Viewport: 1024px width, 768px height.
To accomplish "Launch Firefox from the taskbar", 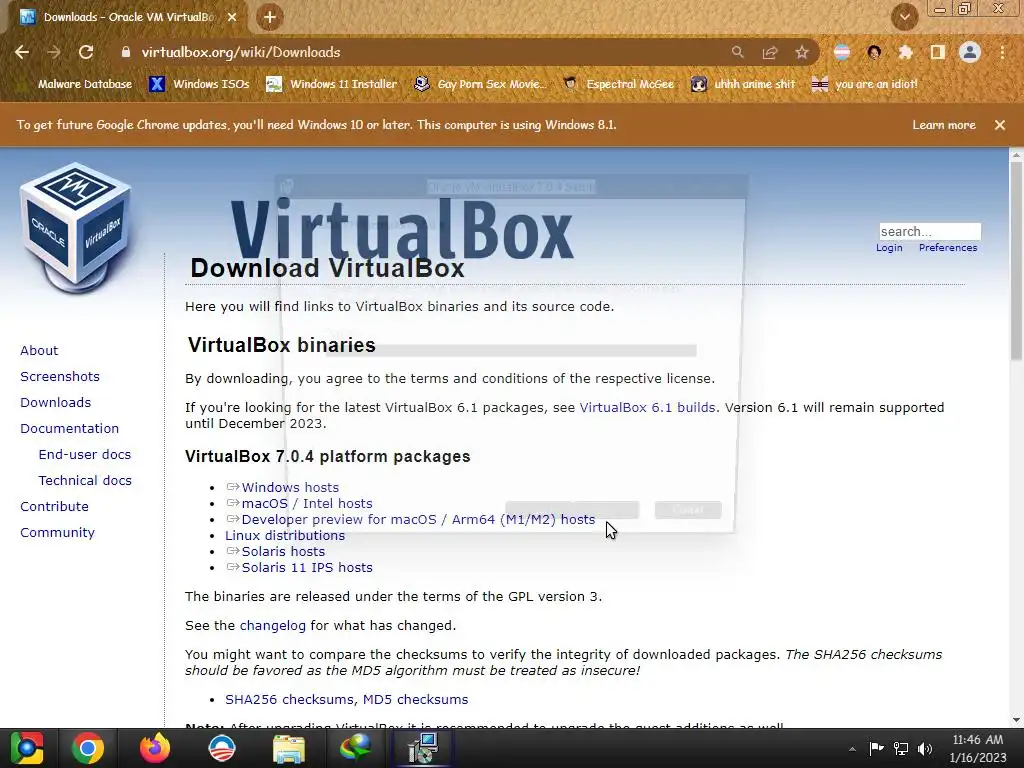I will click(x=155, y=748).
